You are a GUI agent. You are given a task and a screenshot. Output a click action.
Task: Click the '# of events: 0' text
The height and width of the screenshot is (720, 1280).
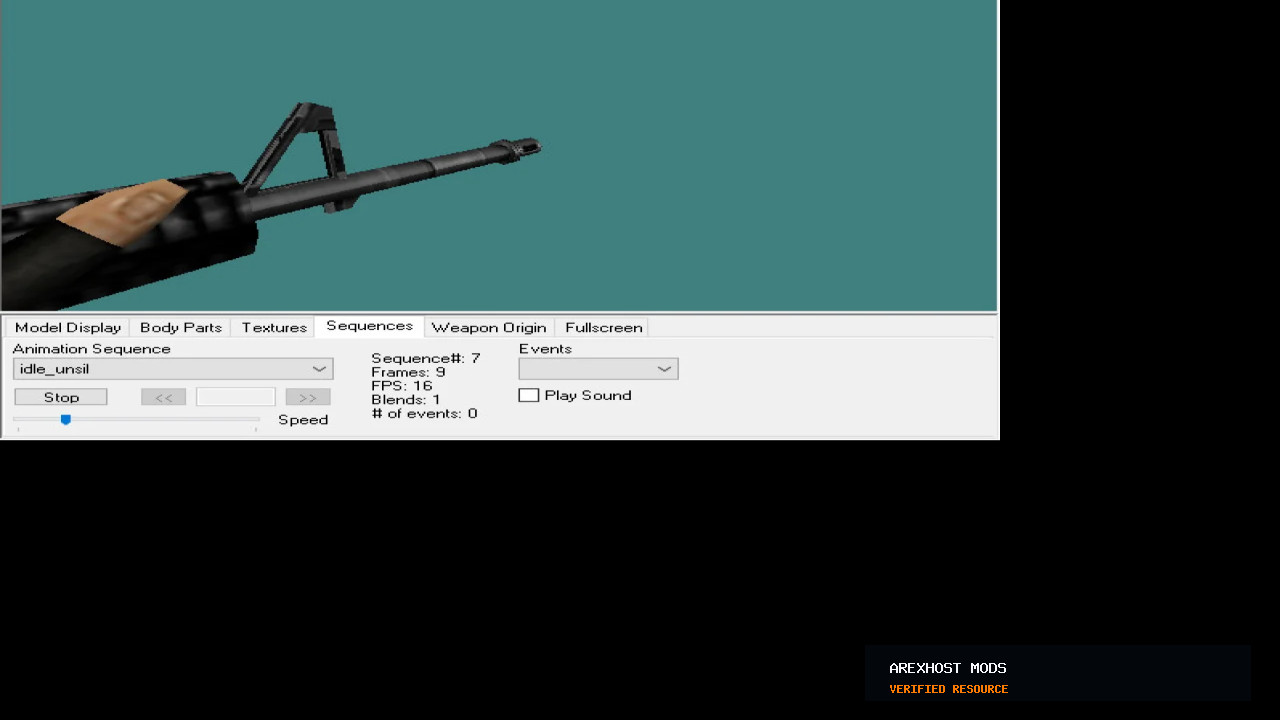pos(424,413)
